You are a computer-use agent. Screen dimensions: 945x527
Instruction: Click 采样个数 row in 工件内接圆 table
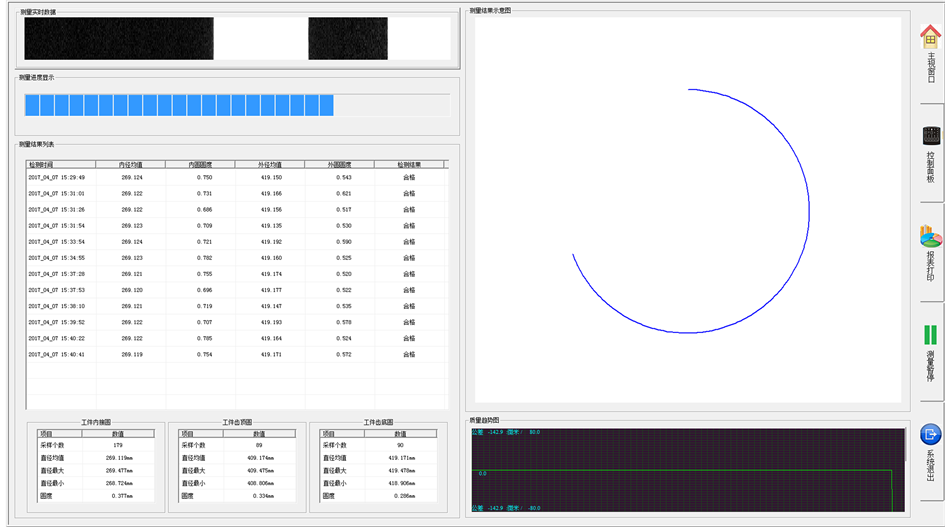pos(95,445)
